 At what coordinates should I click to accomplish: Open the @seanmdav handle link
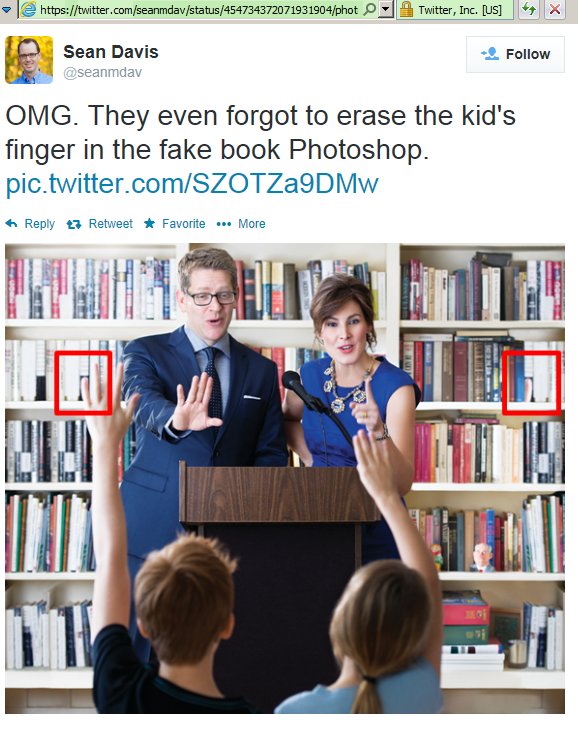pyautogui.click(x=102, y=73)
